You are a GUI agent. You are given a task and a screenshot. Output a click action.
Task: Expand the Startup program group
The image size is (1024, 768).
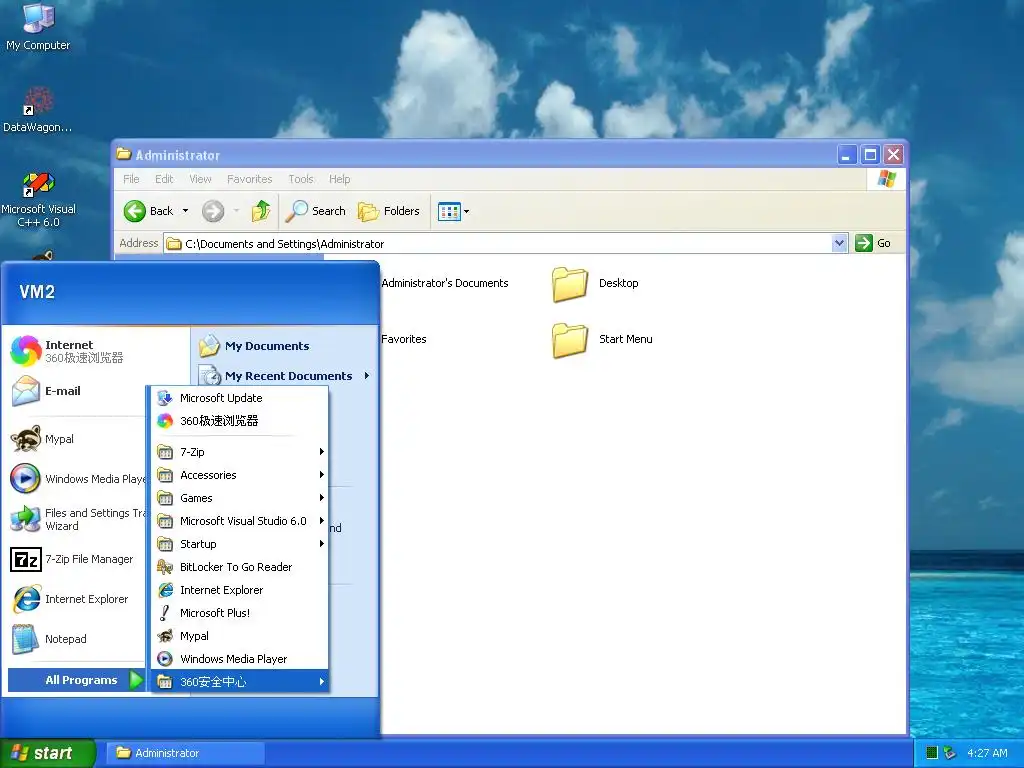pyautogui.click(x=240, y=544)
